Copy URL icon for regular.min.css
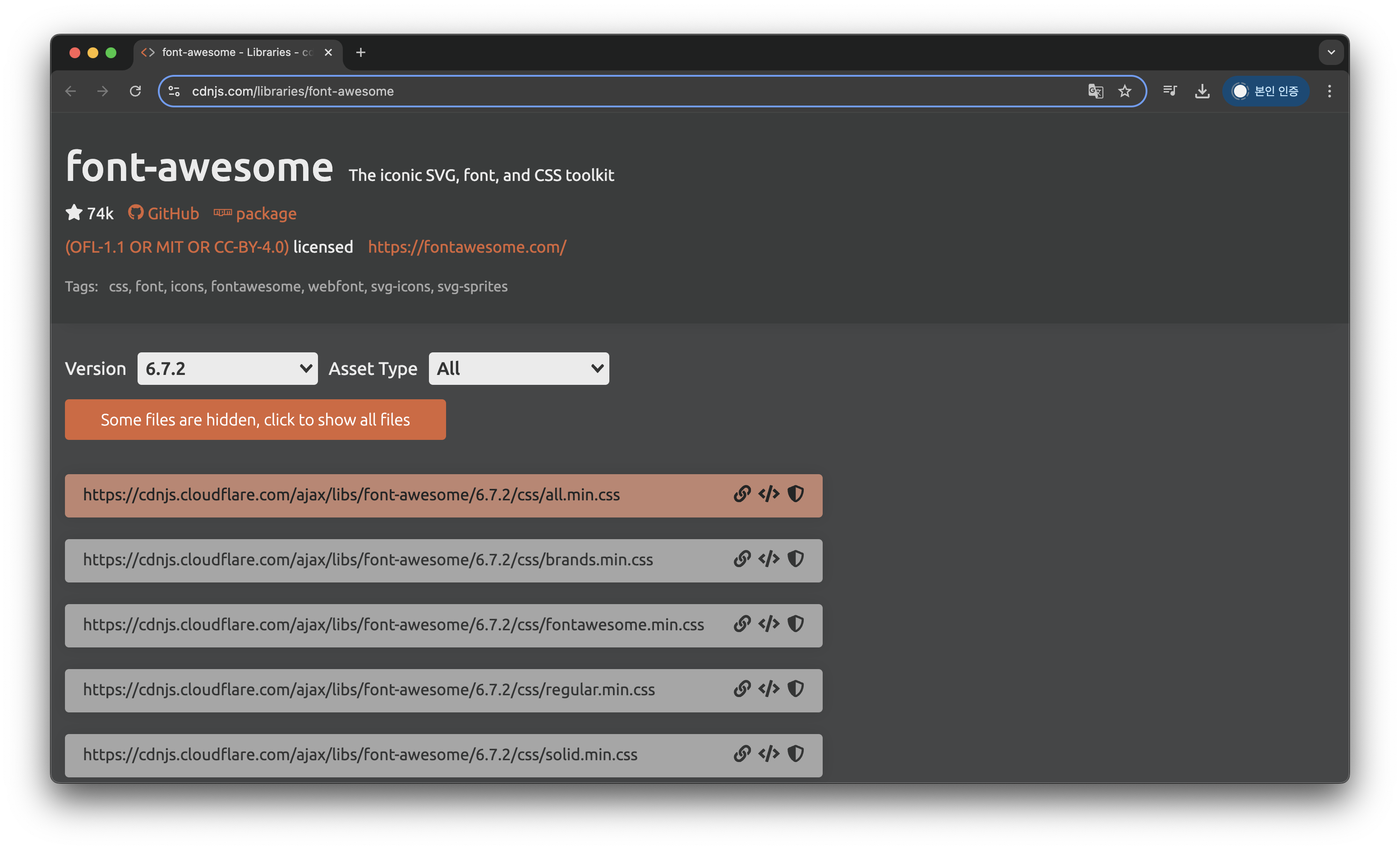Image resolution: width=1400 pixels, height=850 pixels. (742, 688)
